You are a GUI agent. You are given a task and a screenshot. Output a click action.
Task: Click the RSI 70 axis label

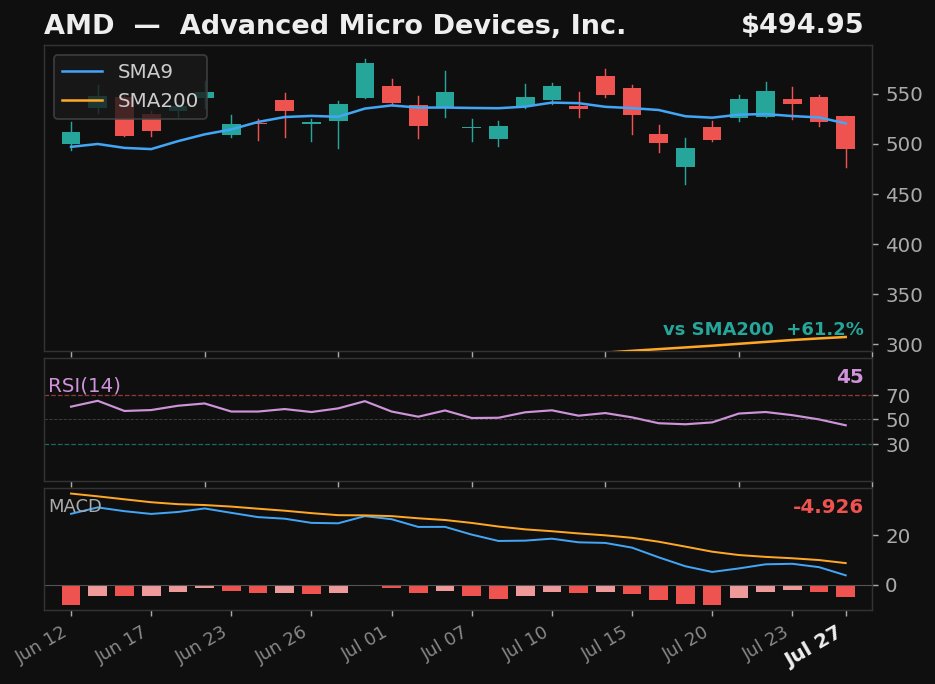[898, 395]
